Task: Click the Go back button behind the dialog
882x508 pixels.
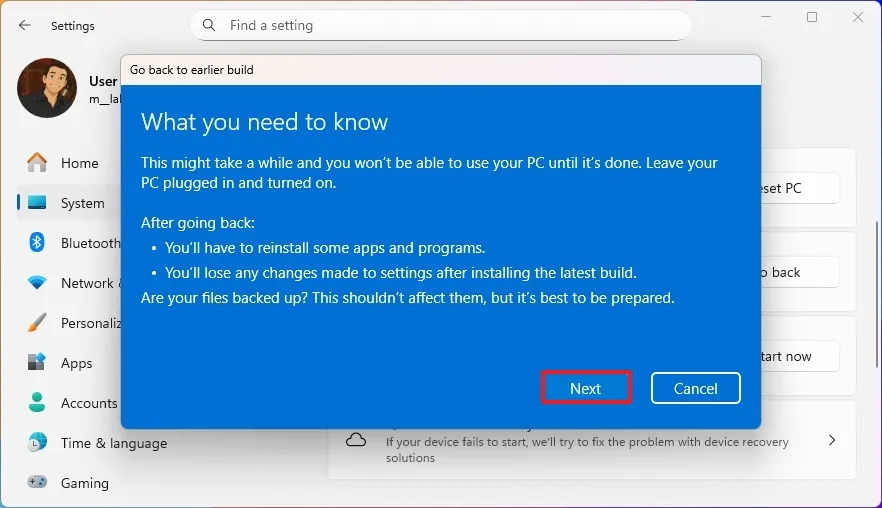Action: [800, 272]
